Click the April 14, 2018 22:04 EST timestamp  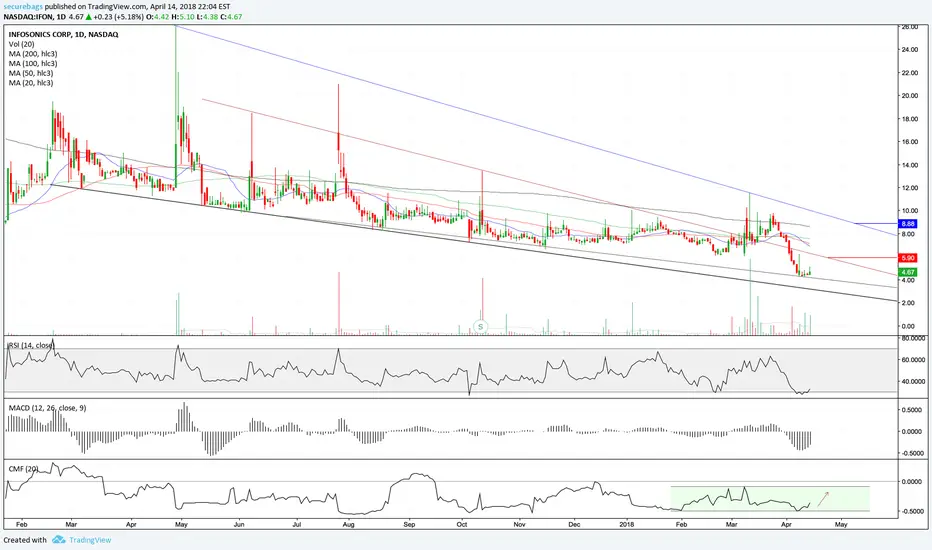click(x=190, y=7)
